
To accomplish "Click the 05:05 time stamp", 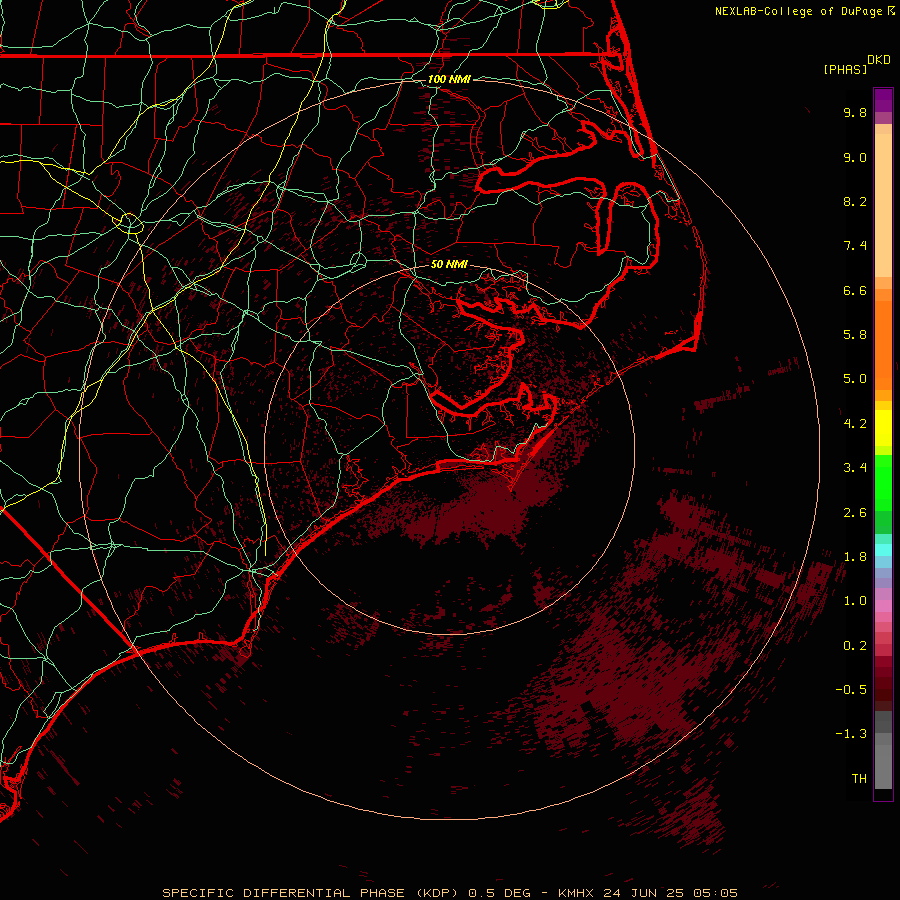I will tap(717, 893).
